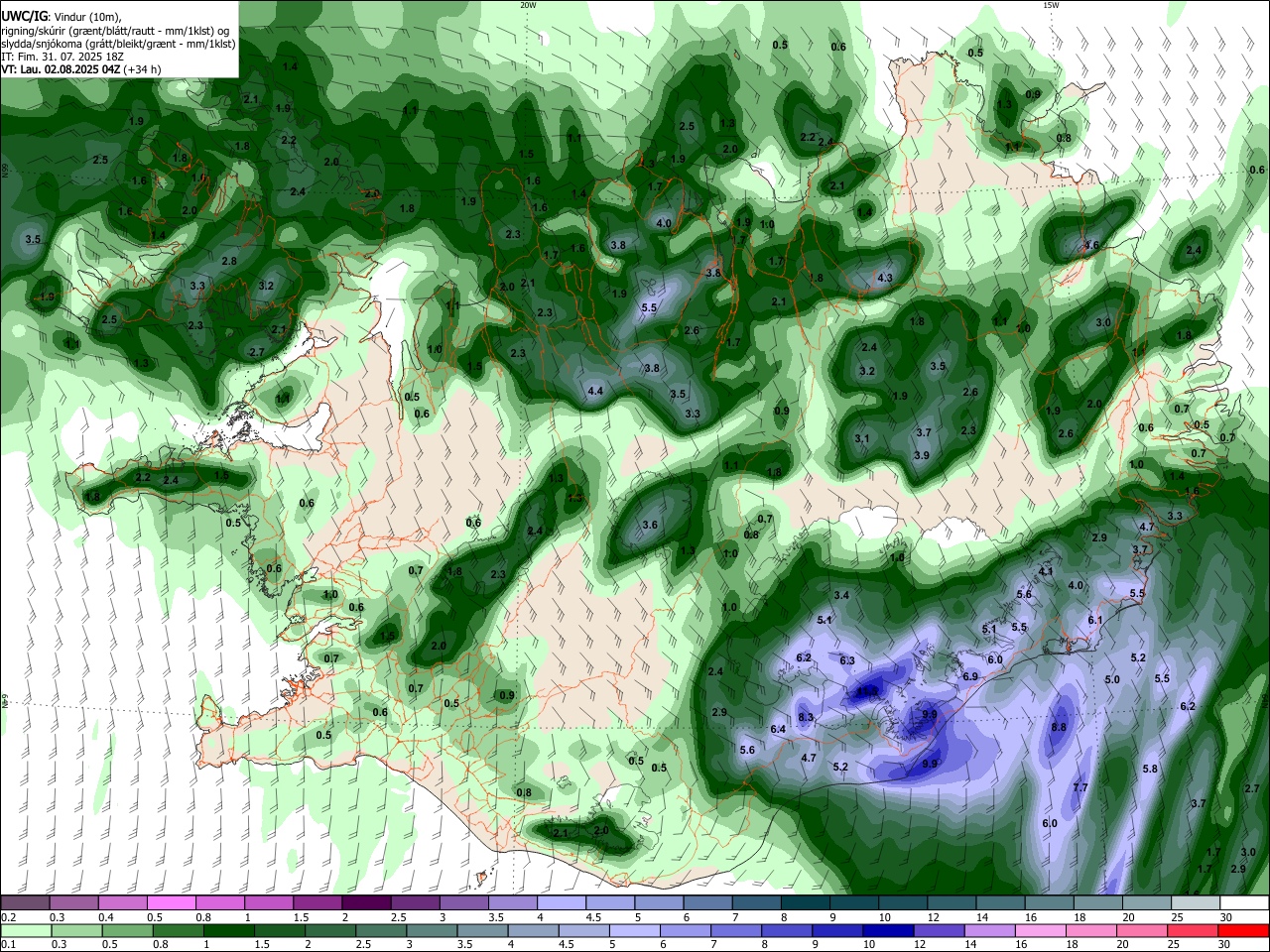
Task: Pick the dusky purple snow swatch labeled 0.2
Action: click(x=25, y=903)
